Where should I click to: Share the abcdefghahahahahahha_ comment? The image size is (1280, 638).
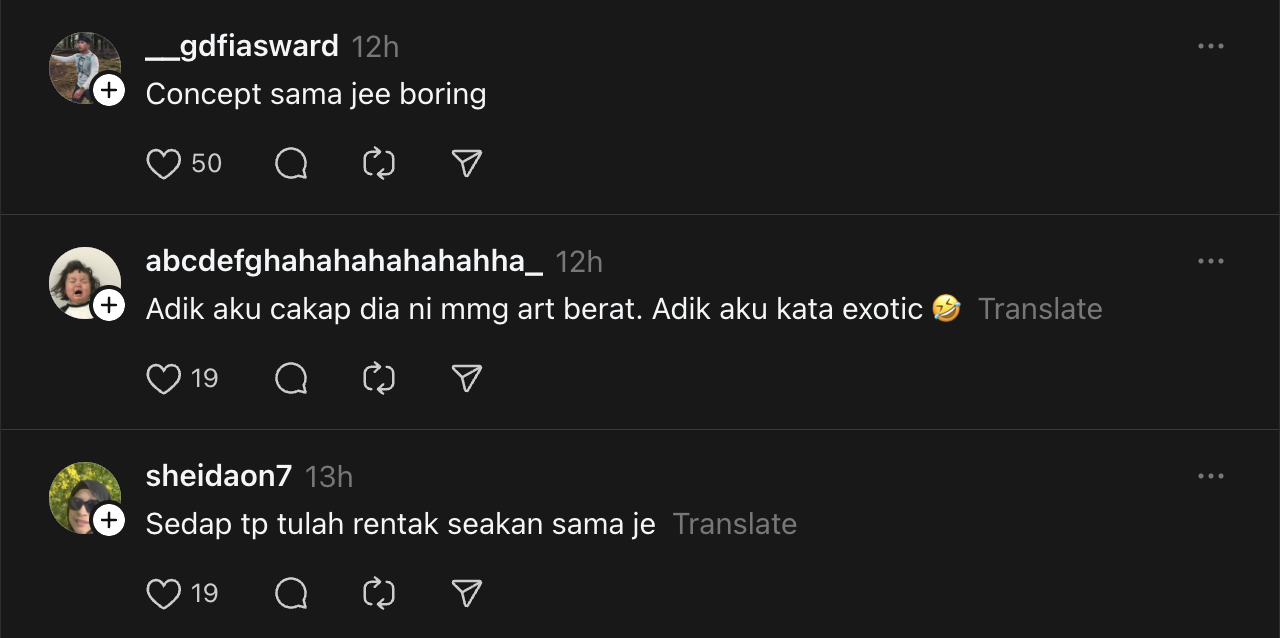(467, 379)
